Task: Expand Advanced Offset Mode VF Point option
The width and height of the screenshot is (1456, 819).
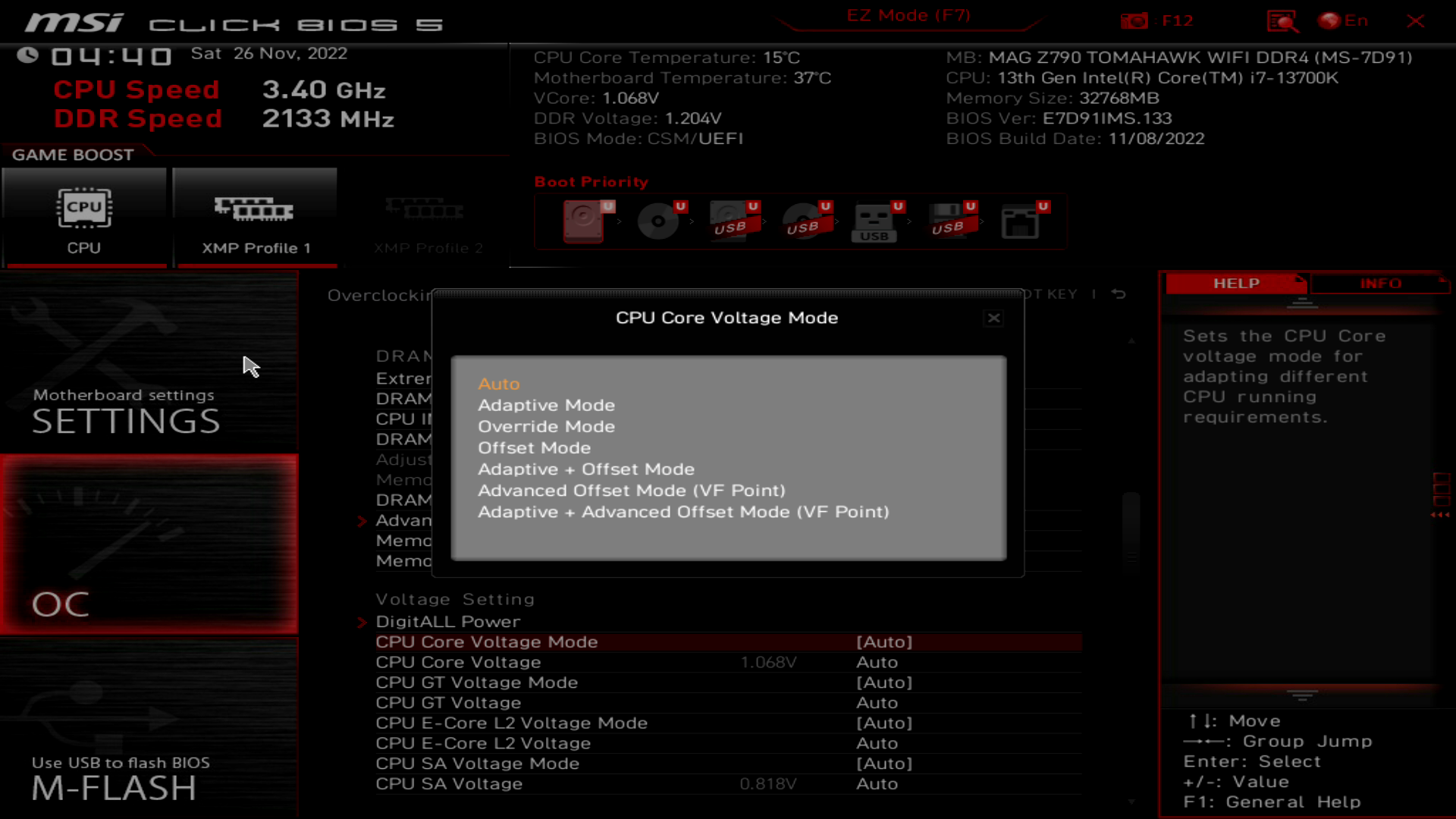Action: click(x=631, y=490)
